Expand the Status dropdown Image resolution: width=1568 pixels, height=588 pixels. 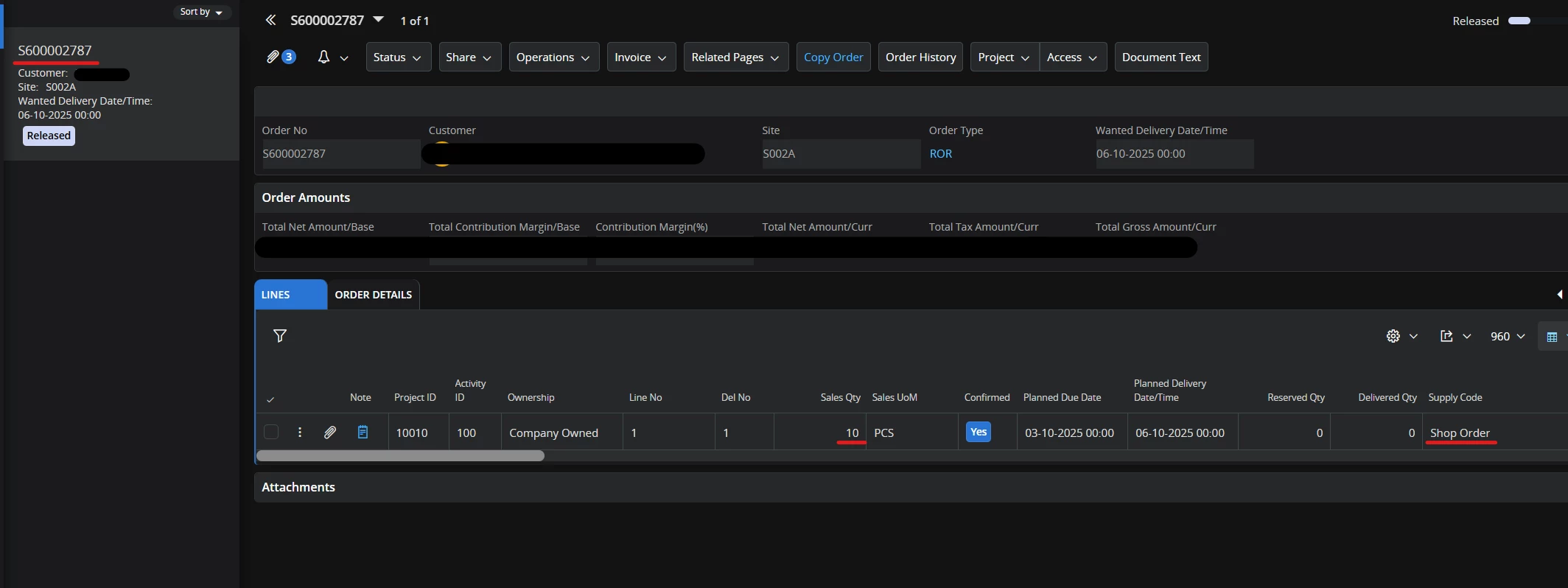tap(398, 57)
